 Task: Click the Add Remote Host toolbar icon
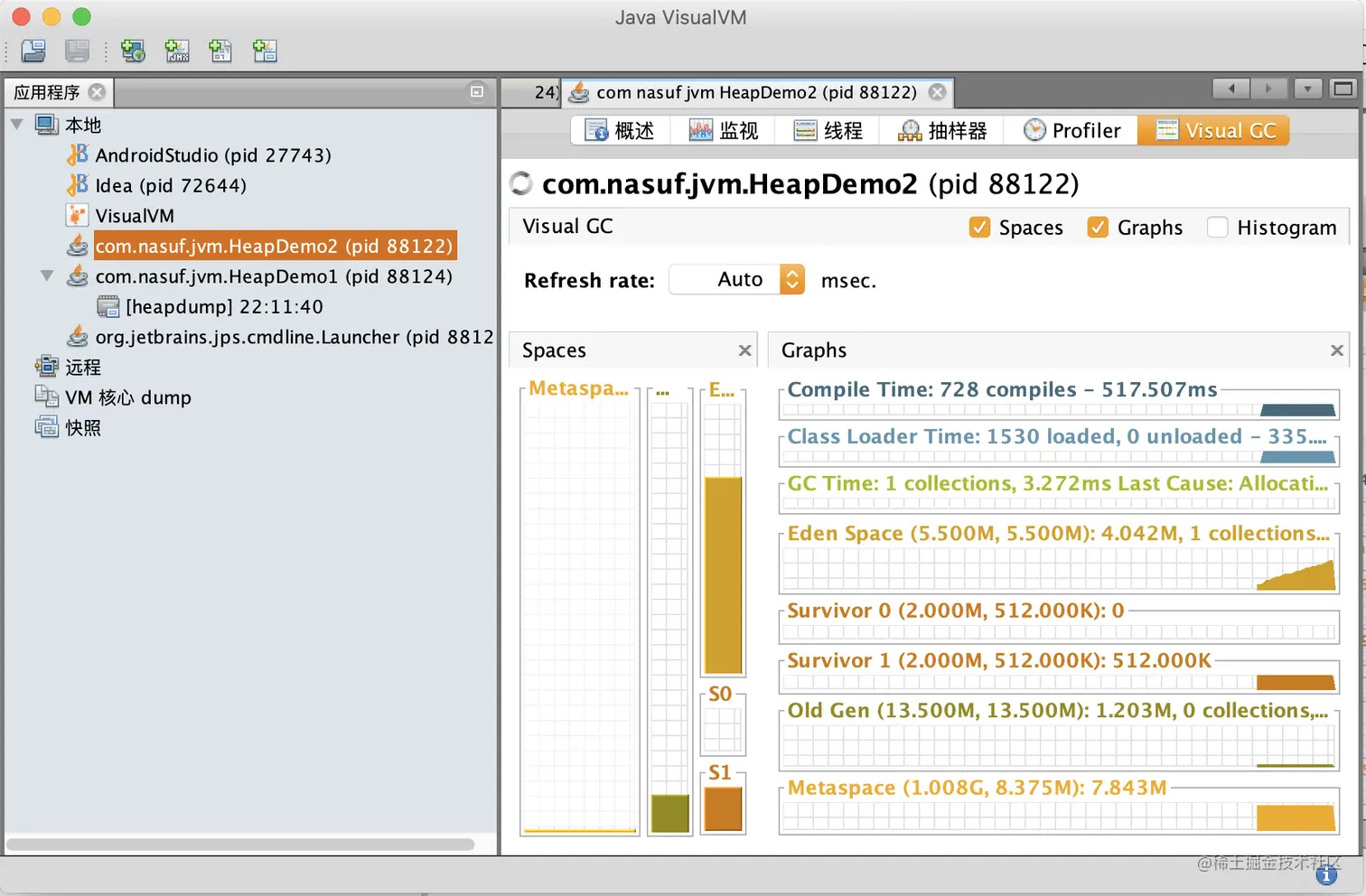pyautogui.click(x=133, y=51)
